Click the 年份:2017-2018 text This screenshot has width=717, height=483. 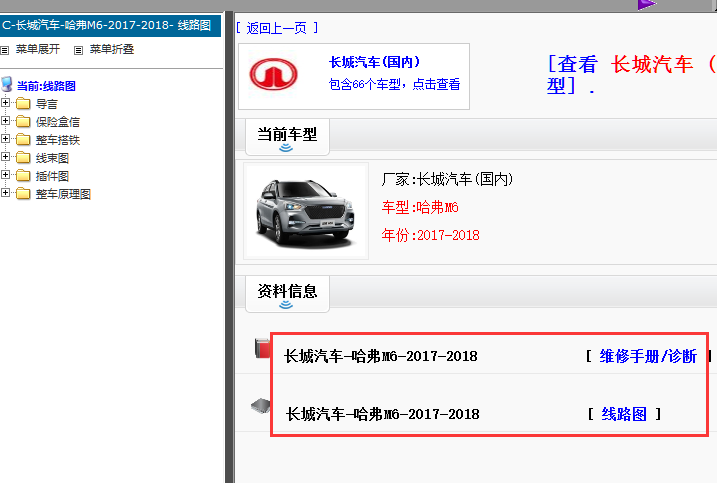[x=430, y=235]
